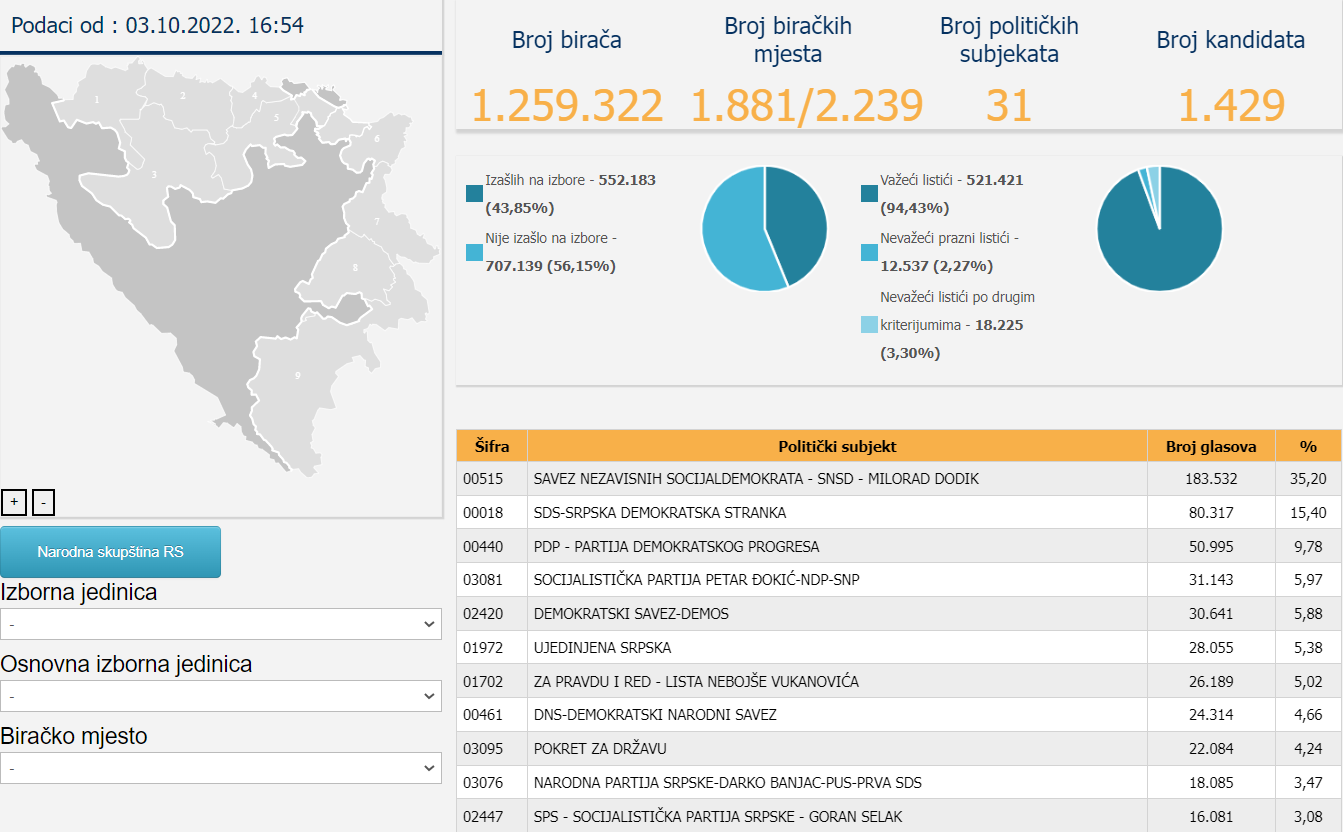
Task: Expand the Izborna jedinica dropdown
Action: coord(221,624)
